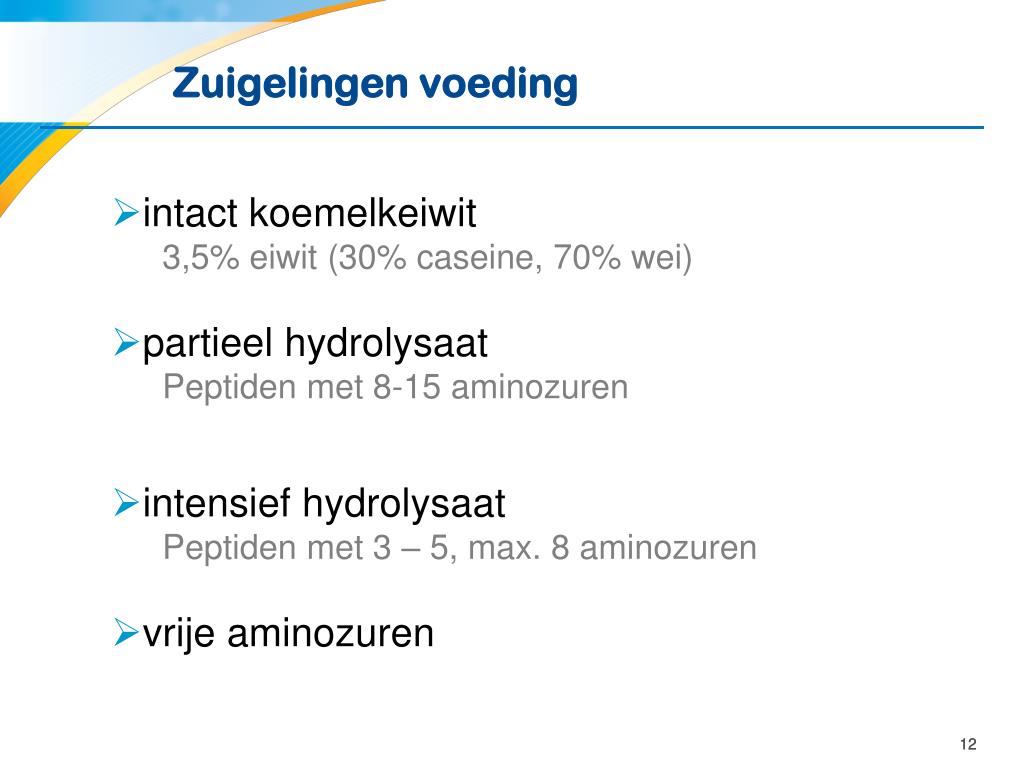Select the intensief hydrolysaat heading
1024x768 pixels.
pos(324,504)
